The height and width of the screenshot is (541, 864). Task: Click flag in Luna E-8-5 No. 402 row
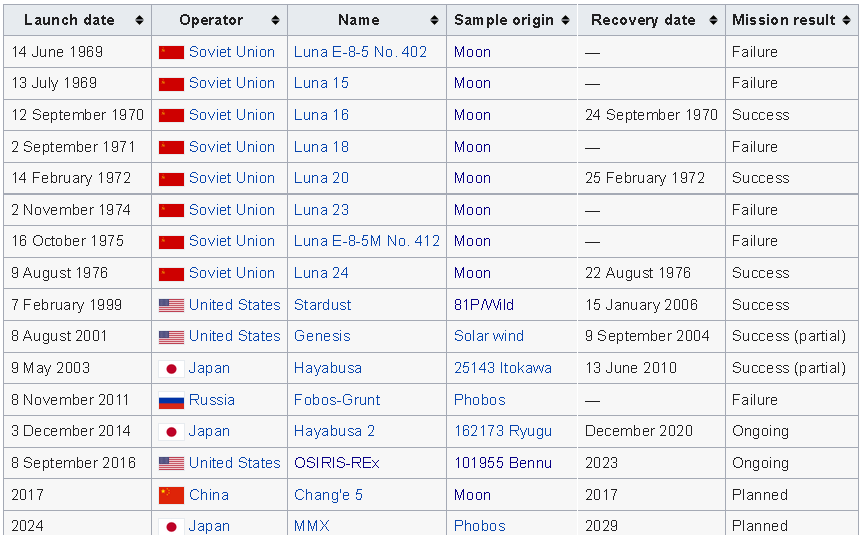(171, 52)
